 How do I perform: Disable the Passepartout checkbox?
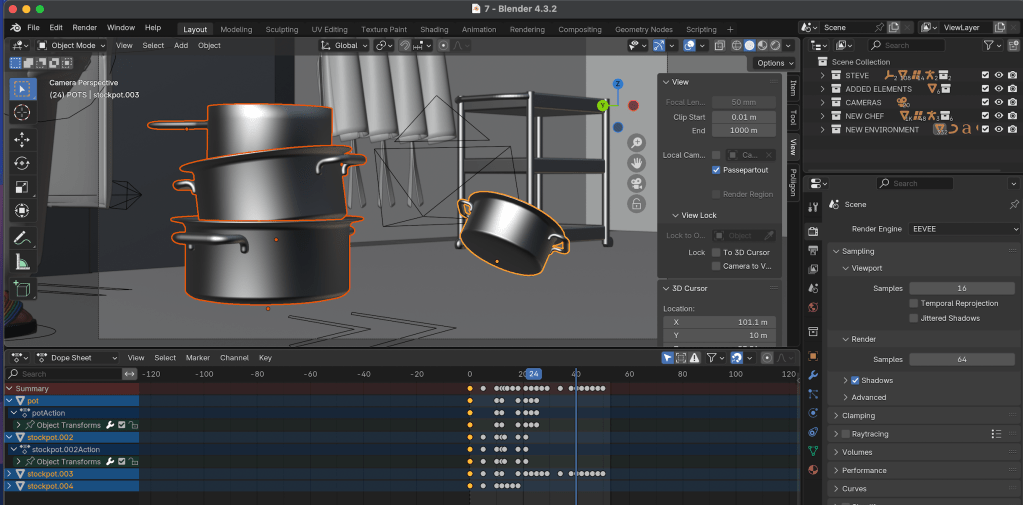point(716,170)
